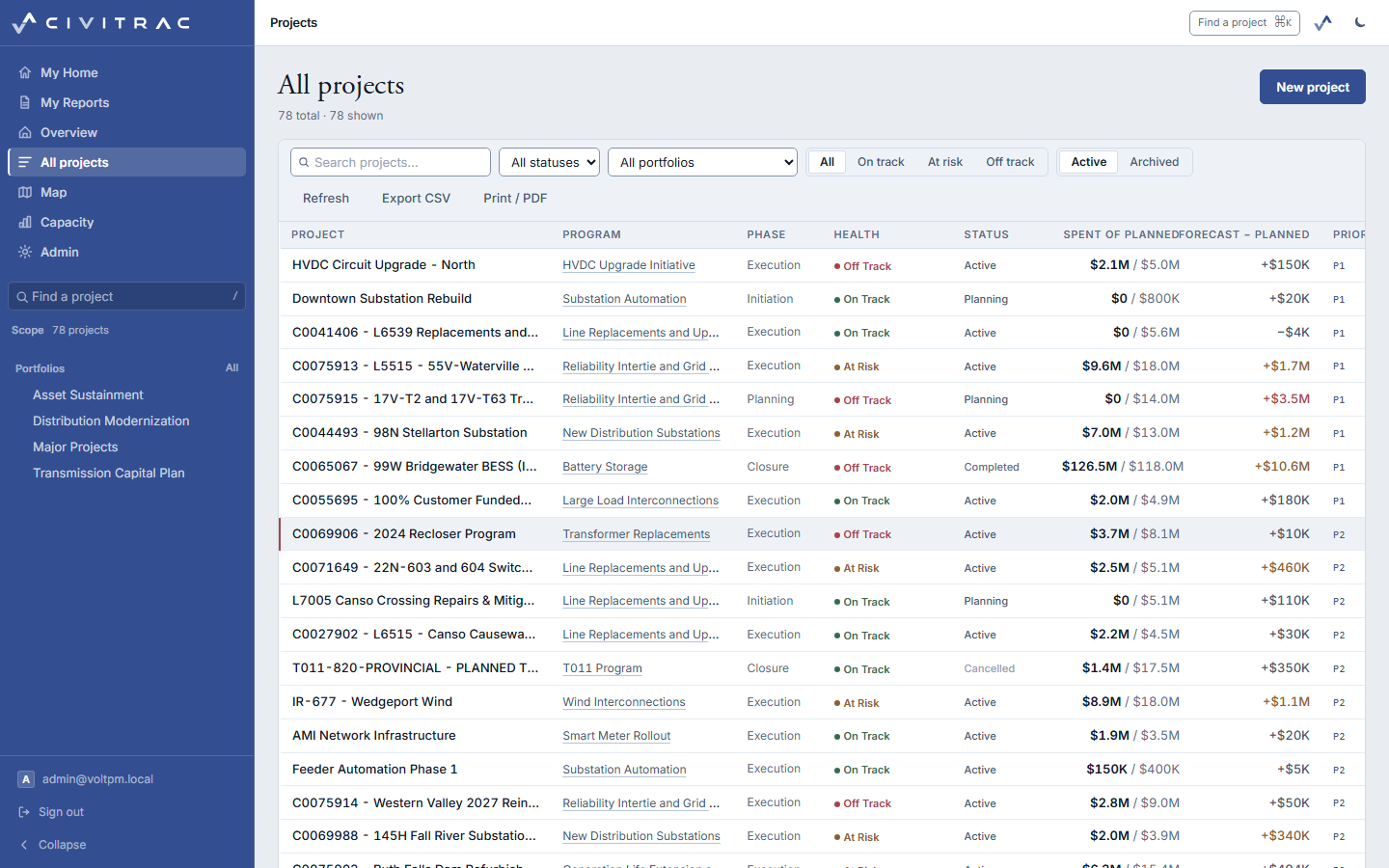Click the Overview icon in the sidebar
This screenshot has height=868, width=1389.
coord(25,132)
